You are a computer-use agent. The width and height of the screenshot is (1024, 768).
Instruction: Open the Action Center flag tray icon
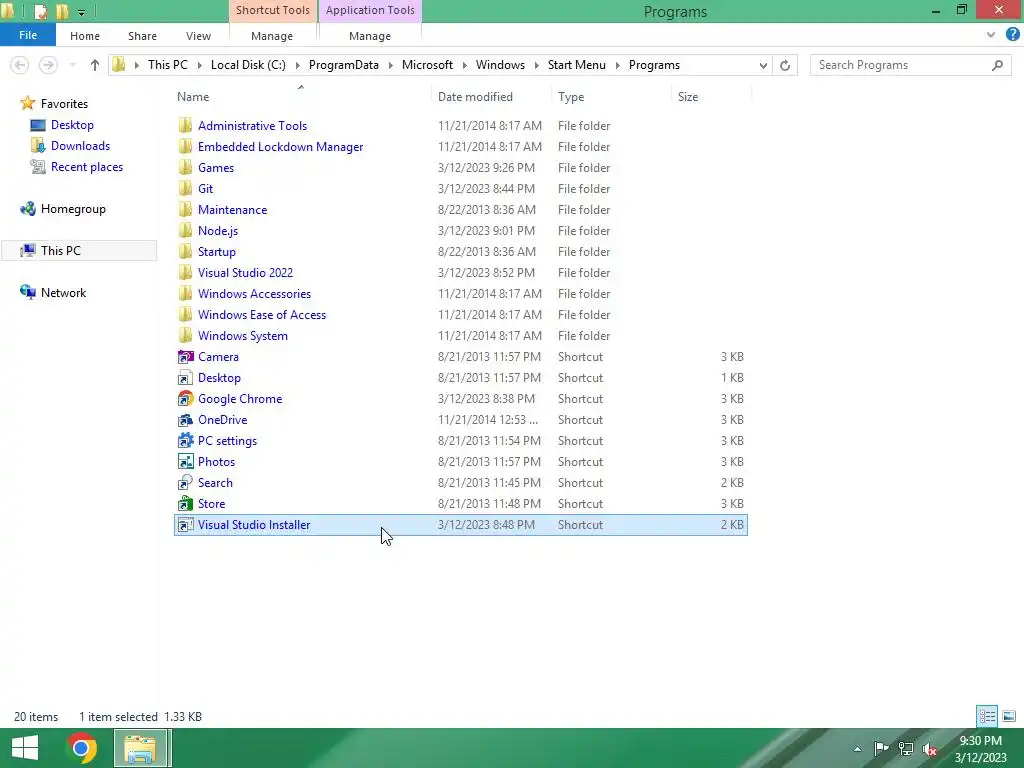coord(881,748)
